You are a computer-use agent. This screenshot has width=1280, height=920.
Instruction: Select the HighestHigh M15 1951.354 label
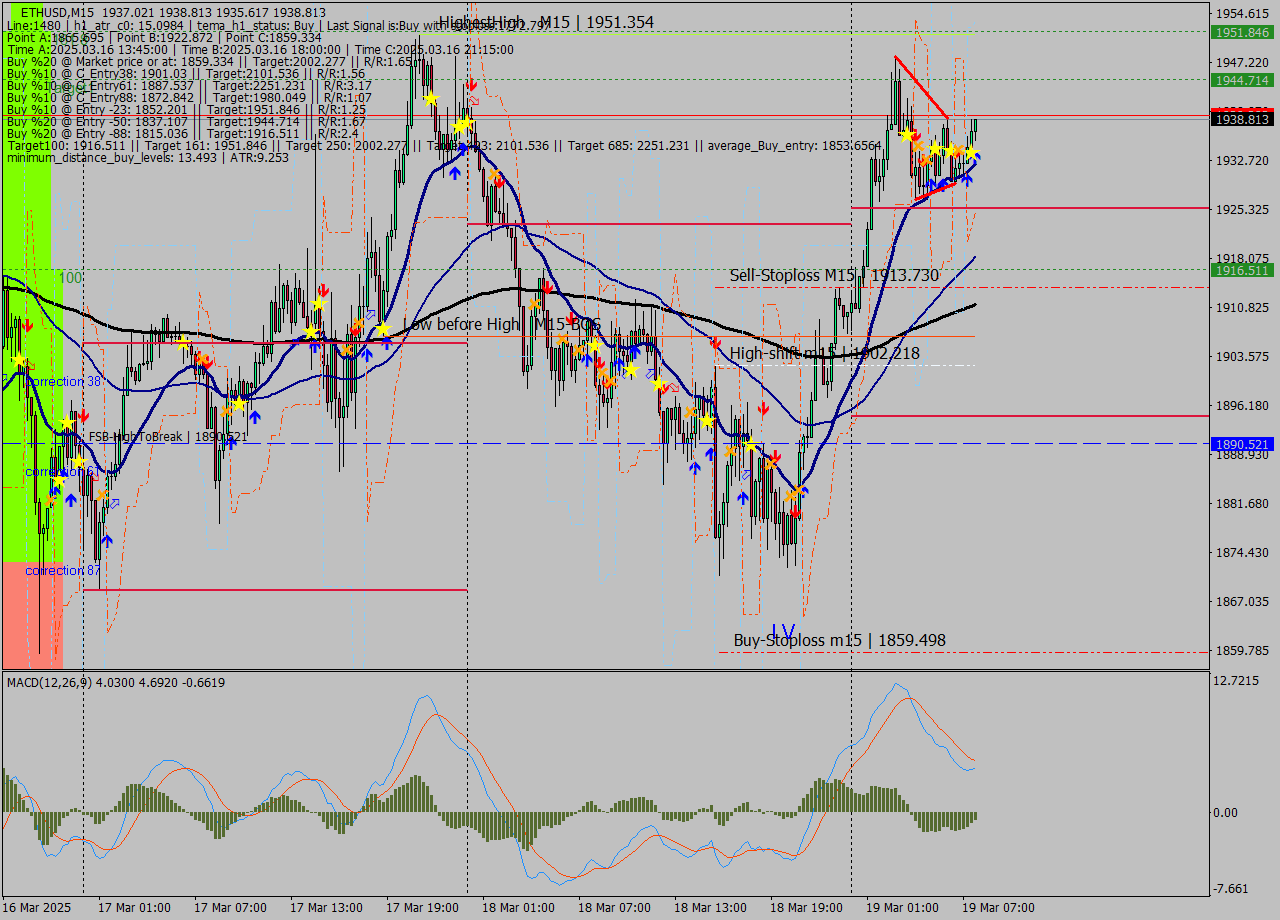(546, 22)
